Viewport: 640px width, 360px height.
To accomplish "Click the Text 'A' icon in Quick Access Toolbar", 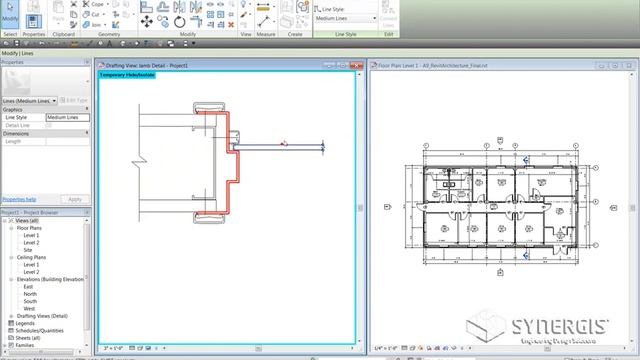I will (x=109, y=44).
